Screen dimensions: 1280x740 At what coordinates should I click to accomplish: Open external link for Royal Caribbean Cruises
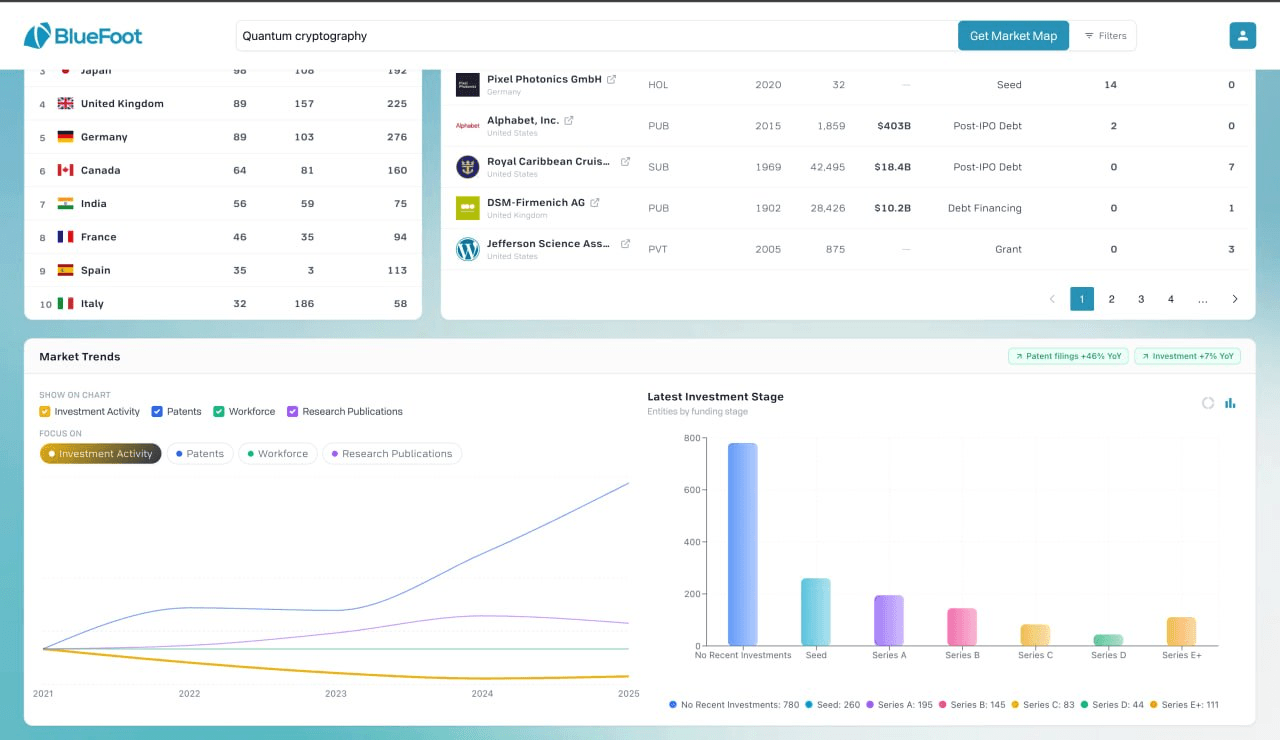(626, 161)
